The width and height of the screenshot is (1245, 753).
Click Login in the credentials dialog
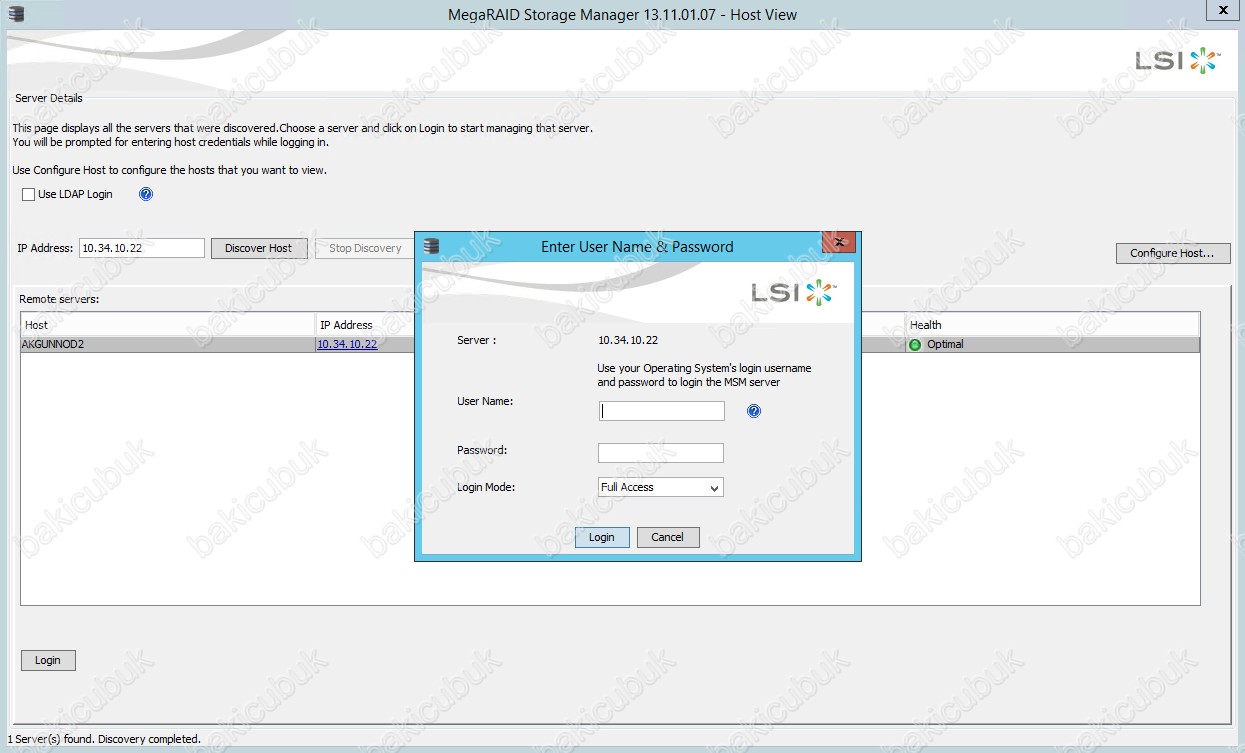(x=602, y=537)
